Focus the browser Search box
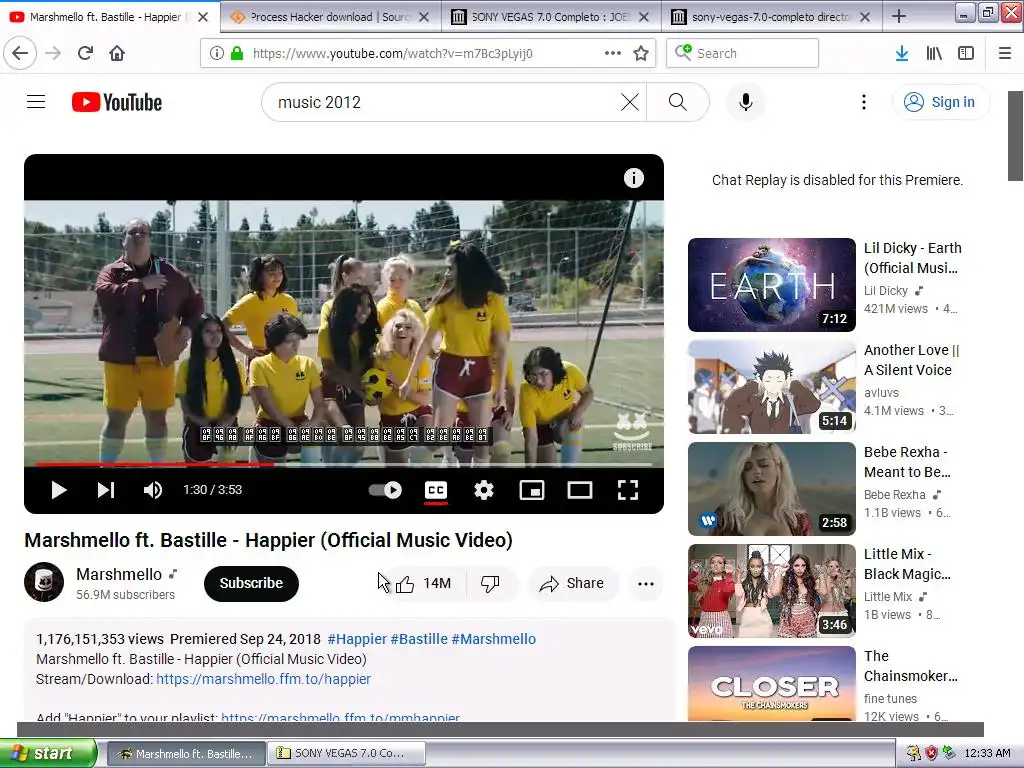Image resolution: width=1024 pixels, height=768 pixels. coord(743,53)
